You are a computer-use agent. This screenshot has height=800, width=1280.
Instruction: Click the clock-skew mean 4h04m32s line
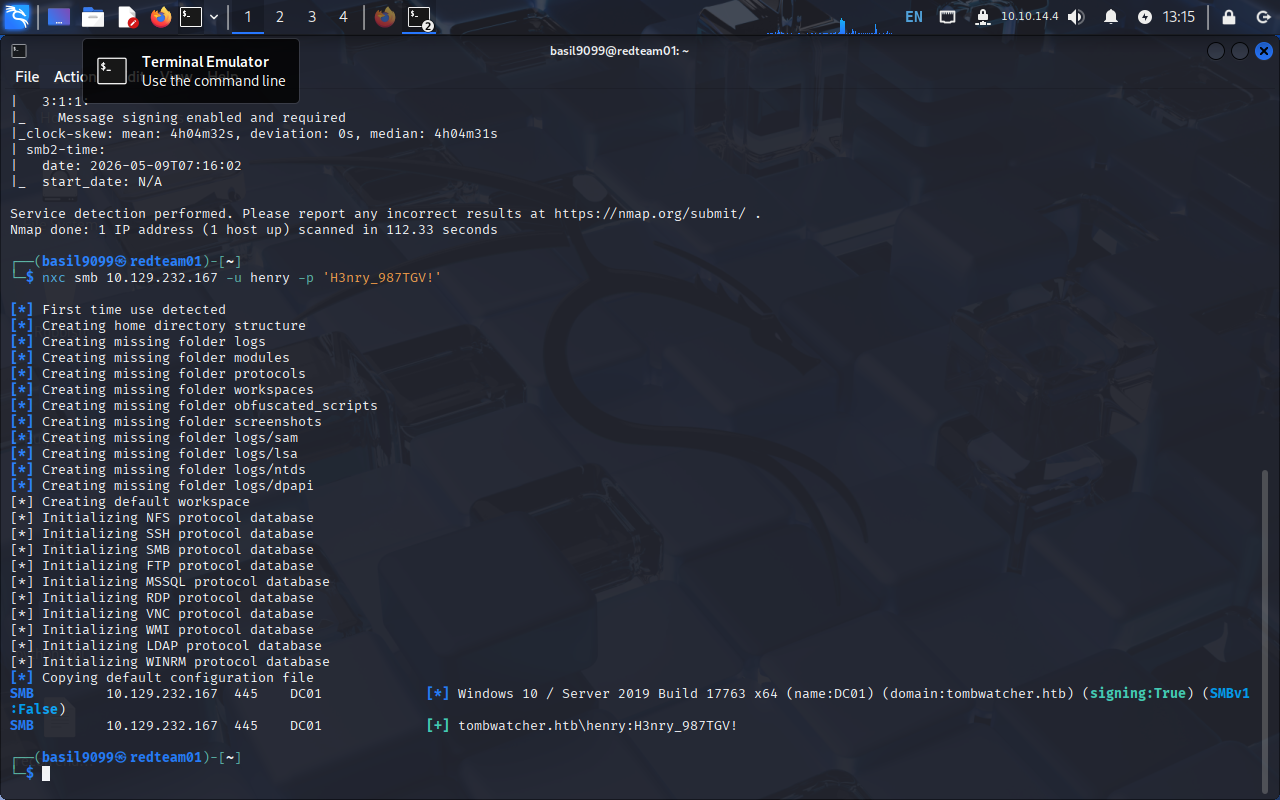pos(254,134)
